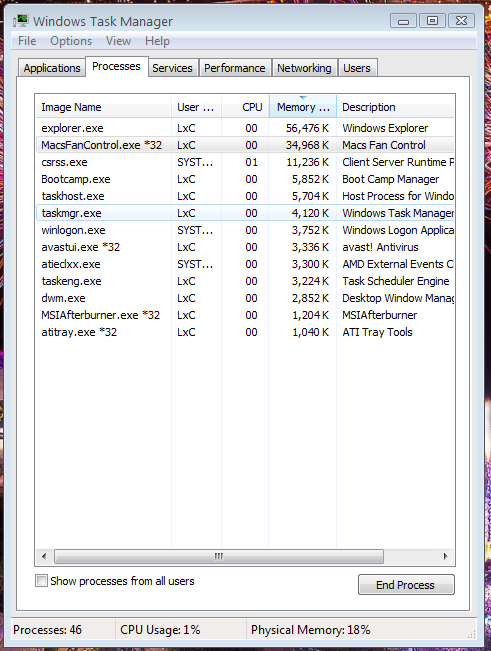This screenshot has width=491, height=651.
Task: Open the View menu
Action: pos(118,41)
